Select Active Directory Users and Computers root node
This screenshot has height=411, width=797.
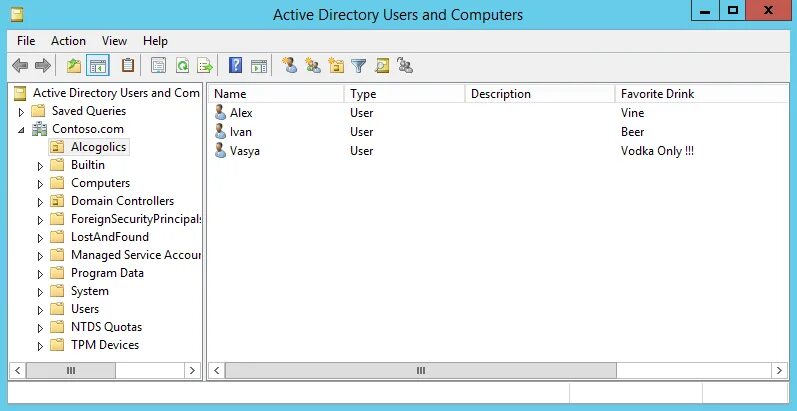tap(116, 93)
